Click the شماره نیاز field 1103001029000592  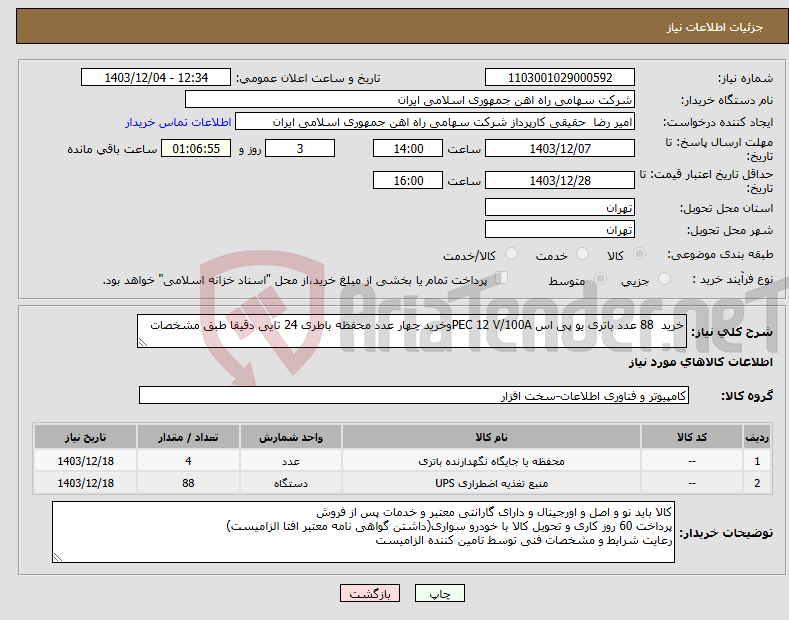tap(560, 78)
